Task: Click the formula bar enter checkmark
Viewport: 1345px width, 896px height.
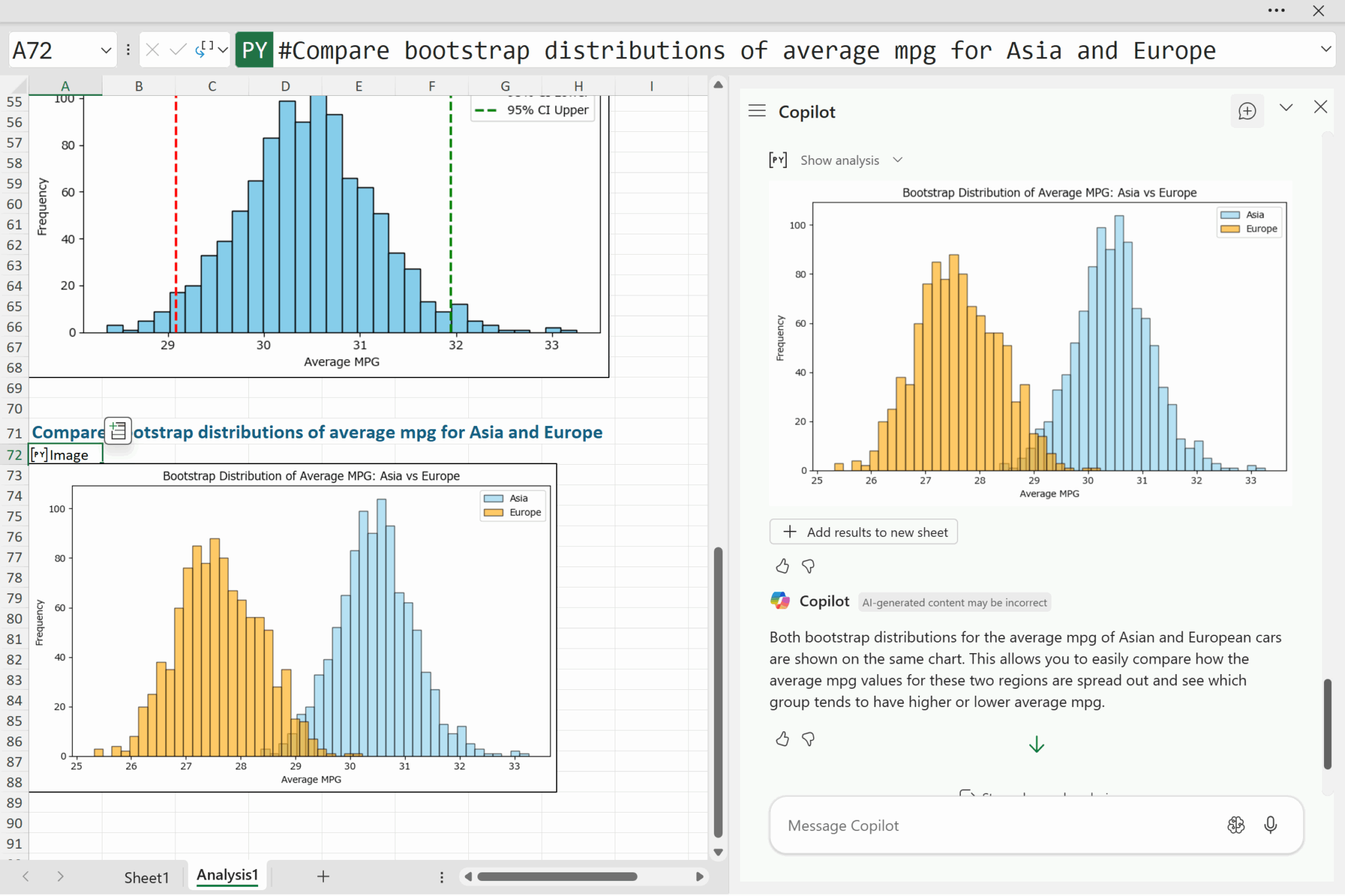Action: (177, 51)
